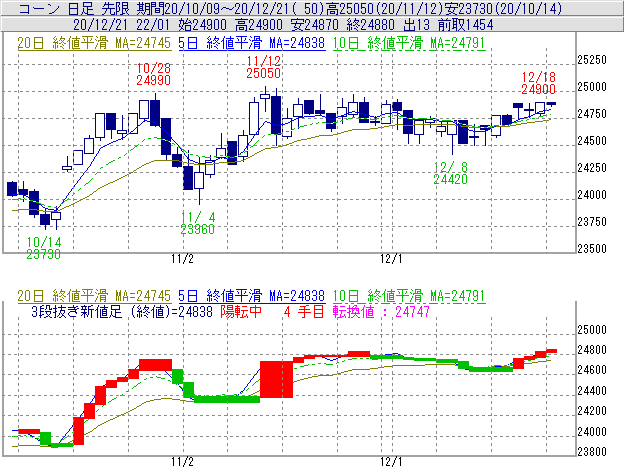Screen dimensions: 624x473
Task: Click the 11/2 date label under upper chart
Action: pos(182,259)
